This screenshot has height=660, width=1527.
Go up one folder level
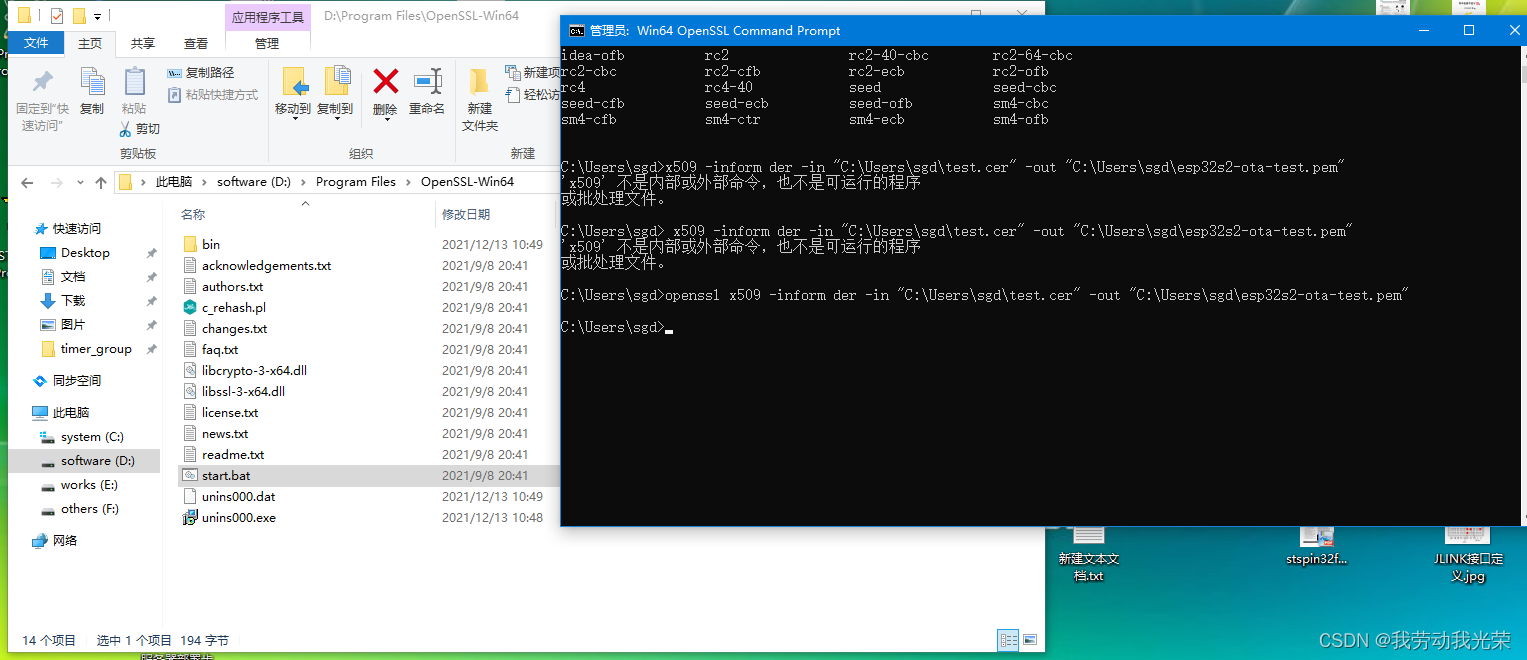[x=100, y=183]
